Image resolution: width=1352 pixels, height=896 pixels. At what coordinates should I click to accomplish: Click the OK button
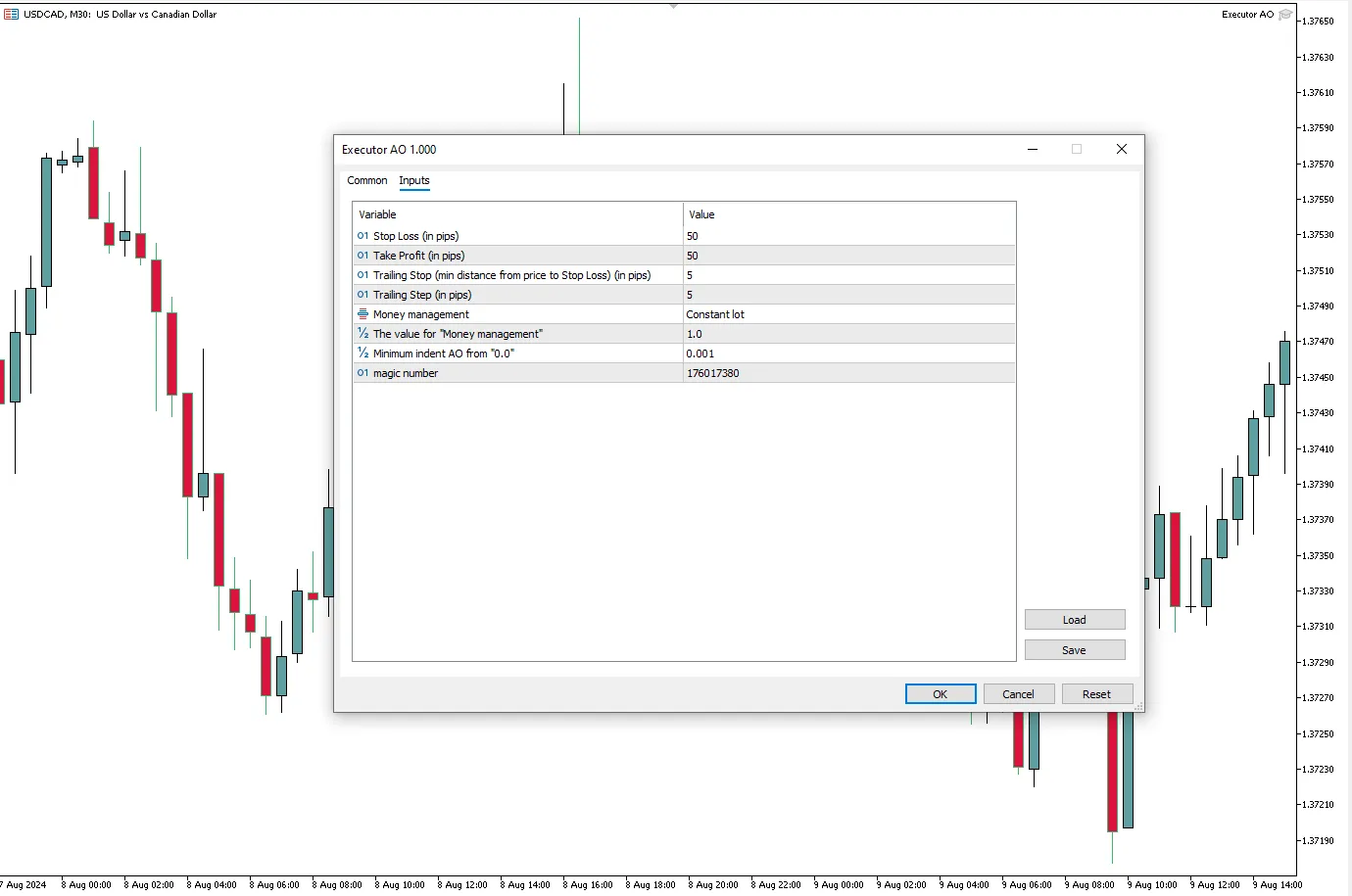click(x=941, y=694)
